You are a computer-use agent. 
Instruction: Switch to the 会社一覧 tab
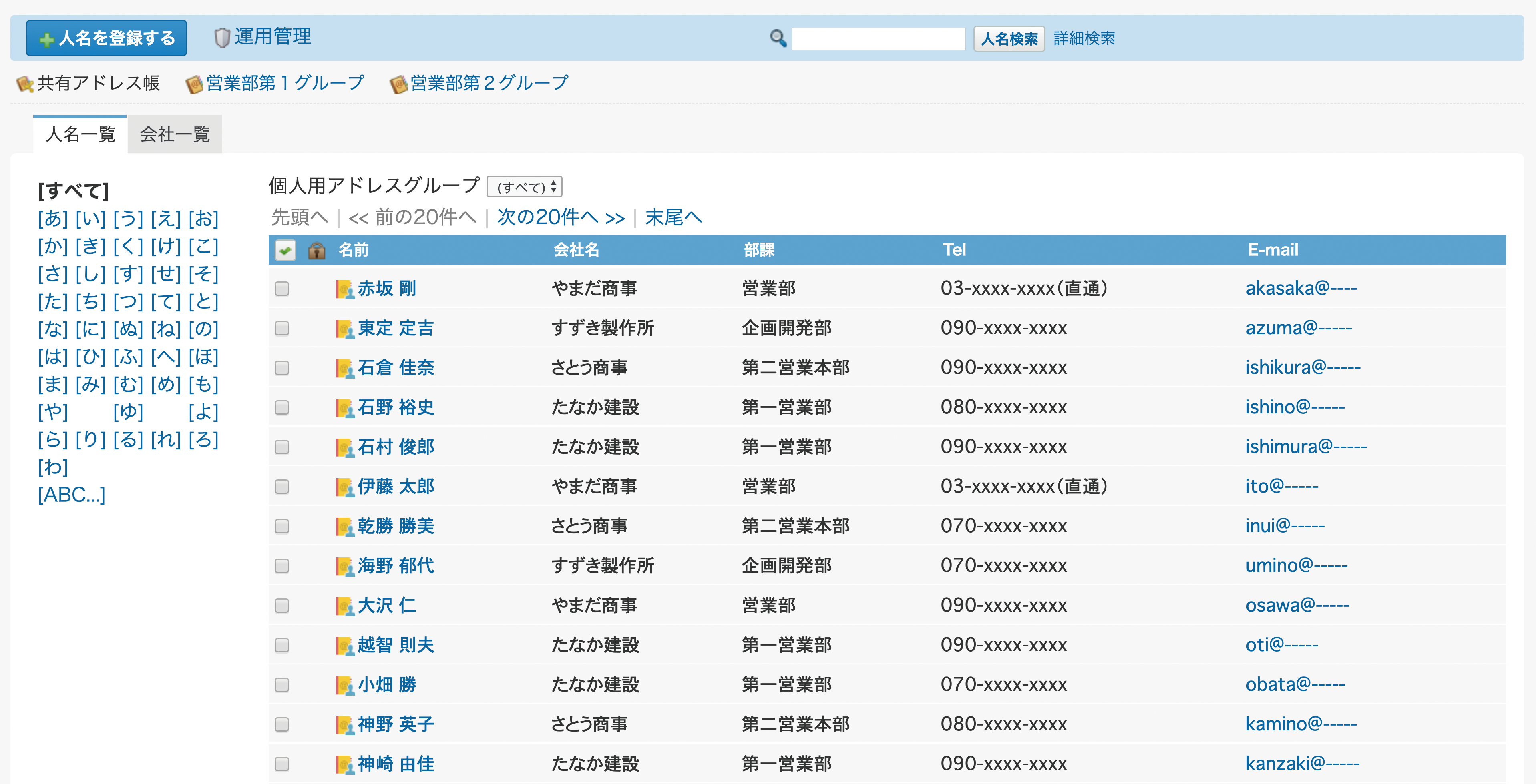point(175,134)
